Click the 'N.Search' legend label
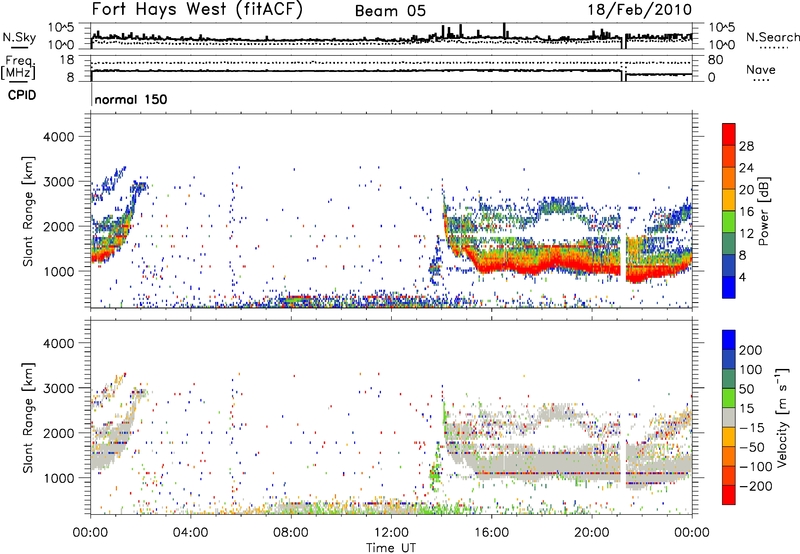 [772, 37]
